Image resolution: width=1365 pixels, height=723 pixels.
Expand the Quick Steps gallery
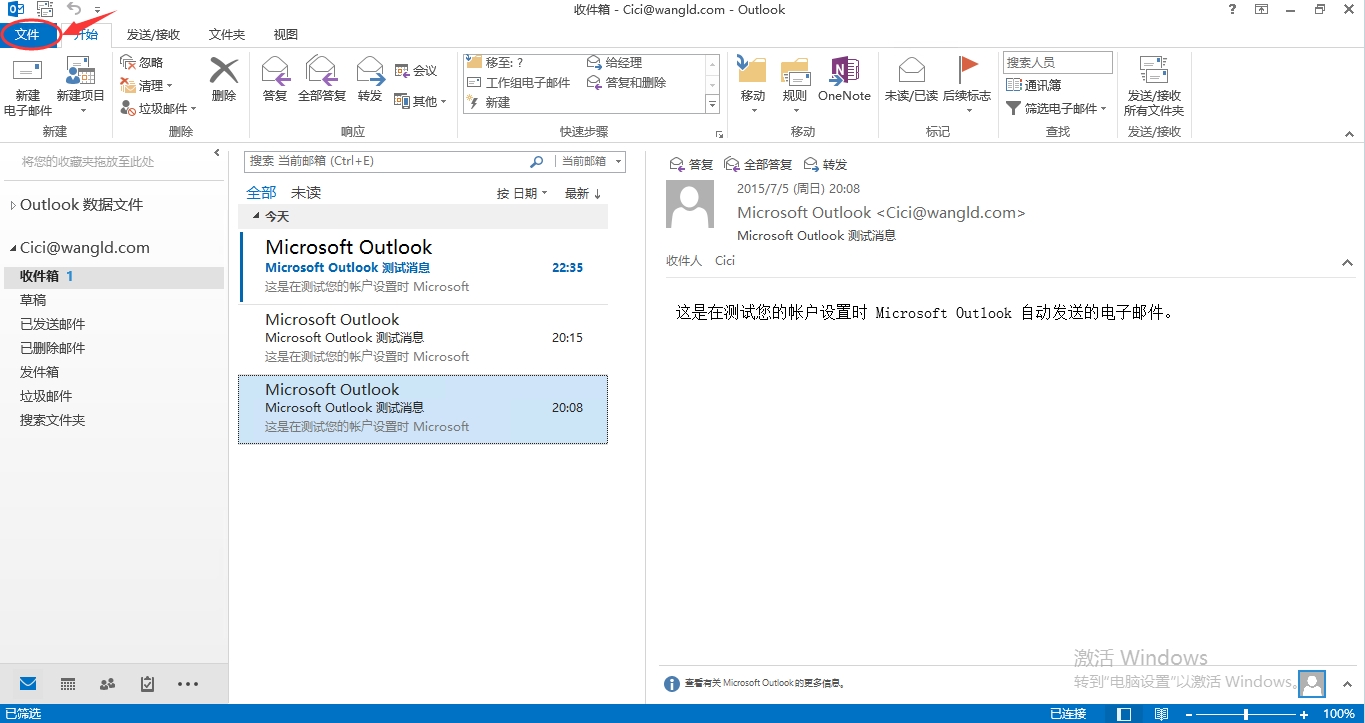pyautogui.click(x=713, y=104)
